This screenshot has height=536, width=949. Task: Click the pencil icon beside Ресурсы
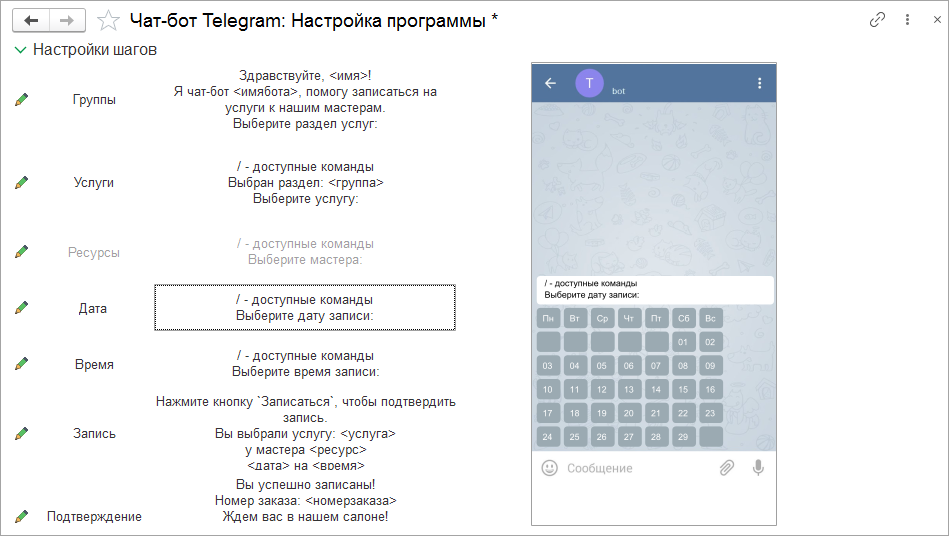pyautogui.click(x=21, y=252)
